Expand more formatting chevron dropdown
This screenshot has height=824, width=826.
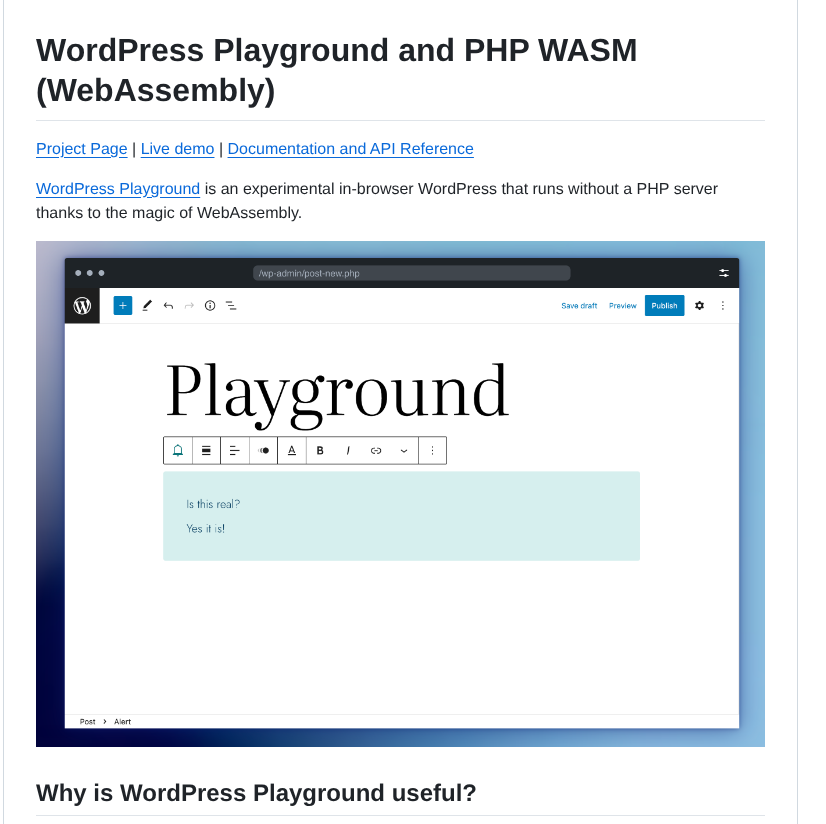tap(404, 450)
